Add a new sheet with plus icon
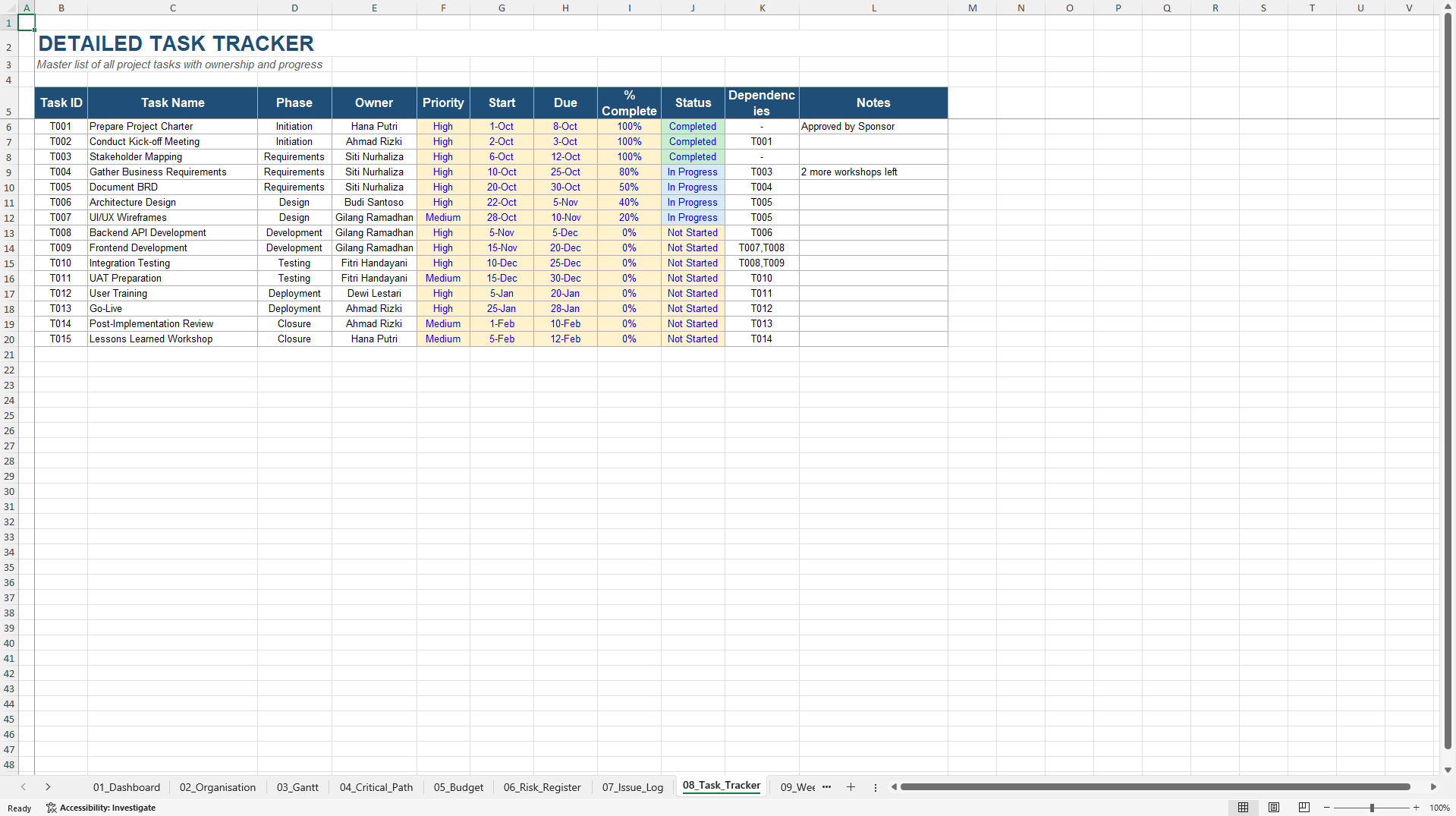Viewport: 1456px width, 816px height. 851,787
